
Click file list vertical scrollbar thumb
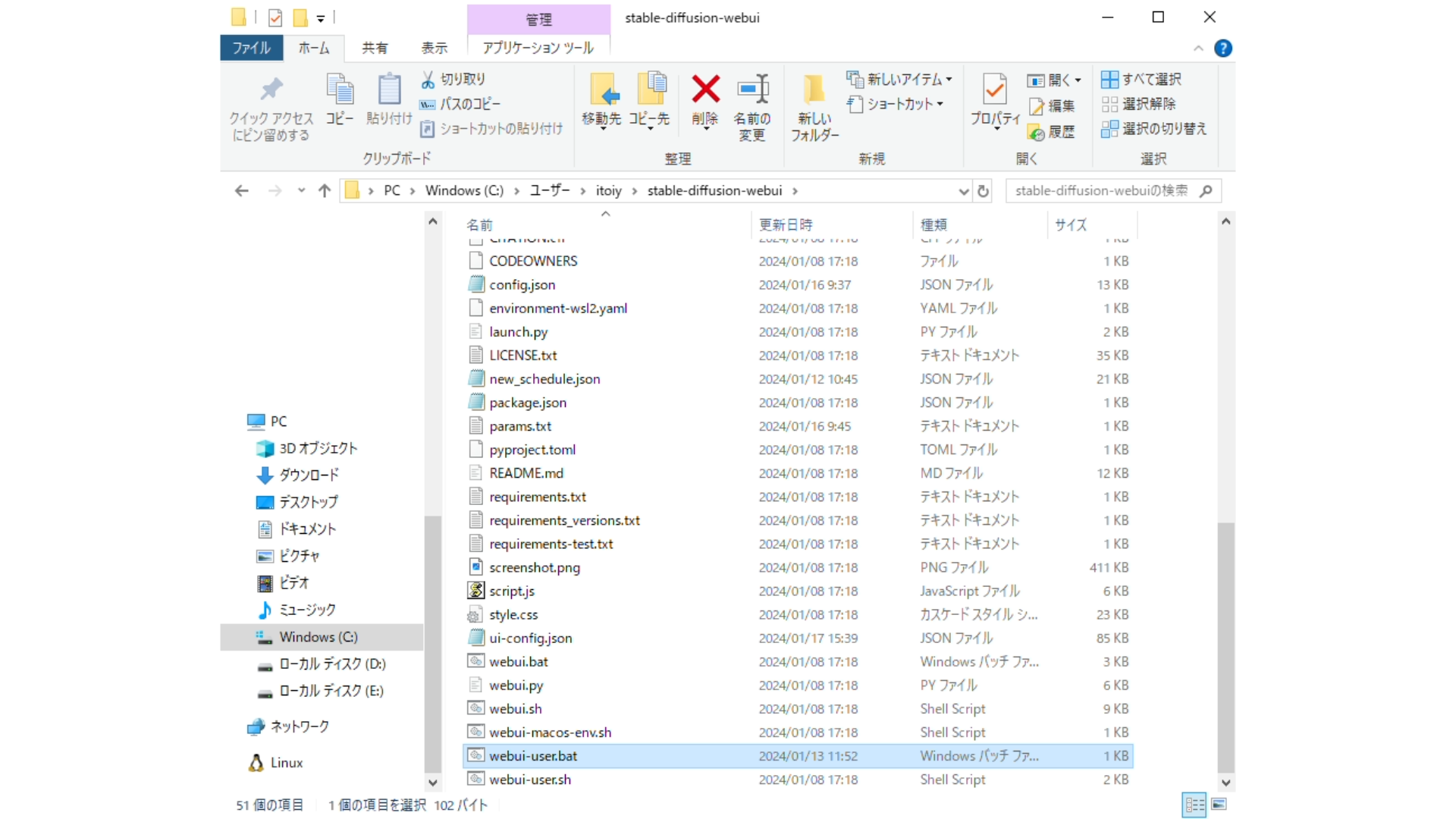tap(1225, 647)
